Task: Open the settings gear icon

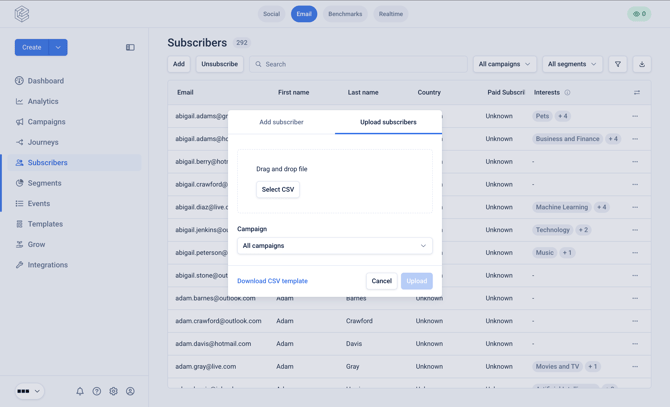Action: 113,391
